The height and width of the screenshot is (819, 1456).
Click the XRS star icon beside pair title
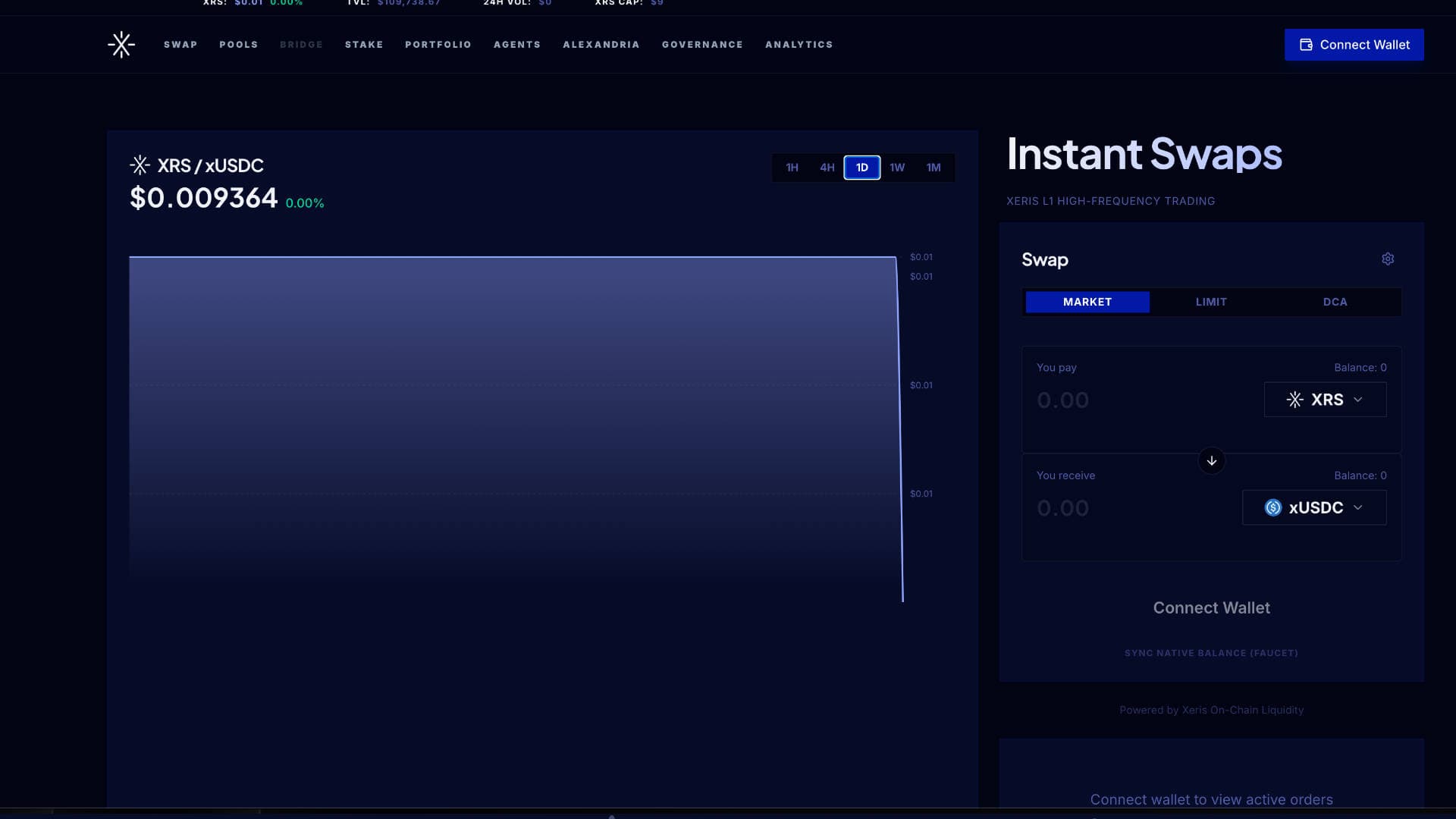(140, 165)
